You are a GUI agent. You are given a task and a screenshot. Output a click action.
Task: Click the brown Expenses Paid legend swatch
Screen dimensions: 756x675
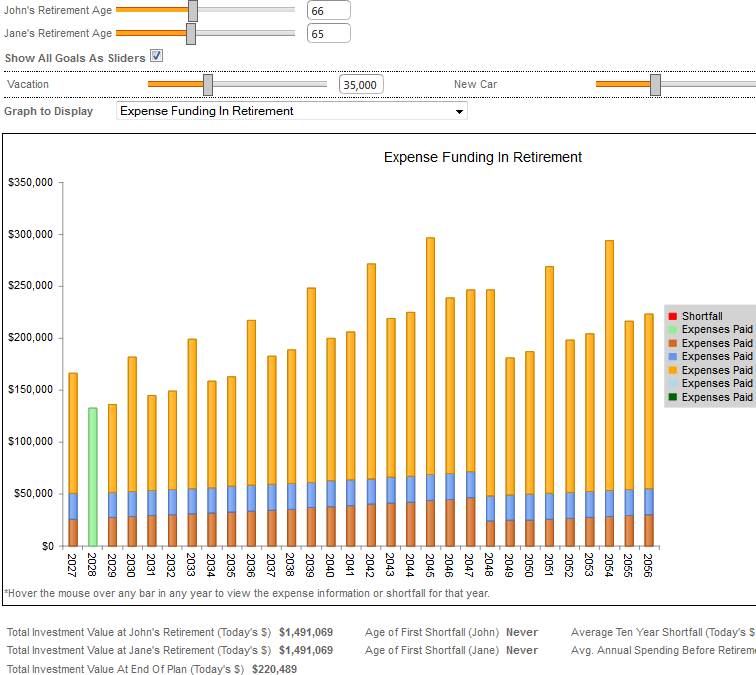pos(673,343)
